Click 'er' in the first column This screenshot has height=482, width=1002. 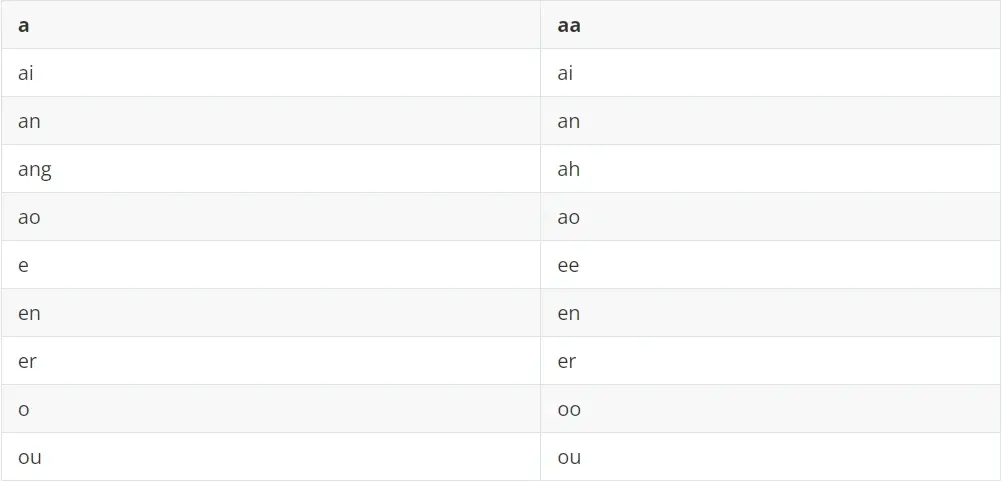coord(270,361)
